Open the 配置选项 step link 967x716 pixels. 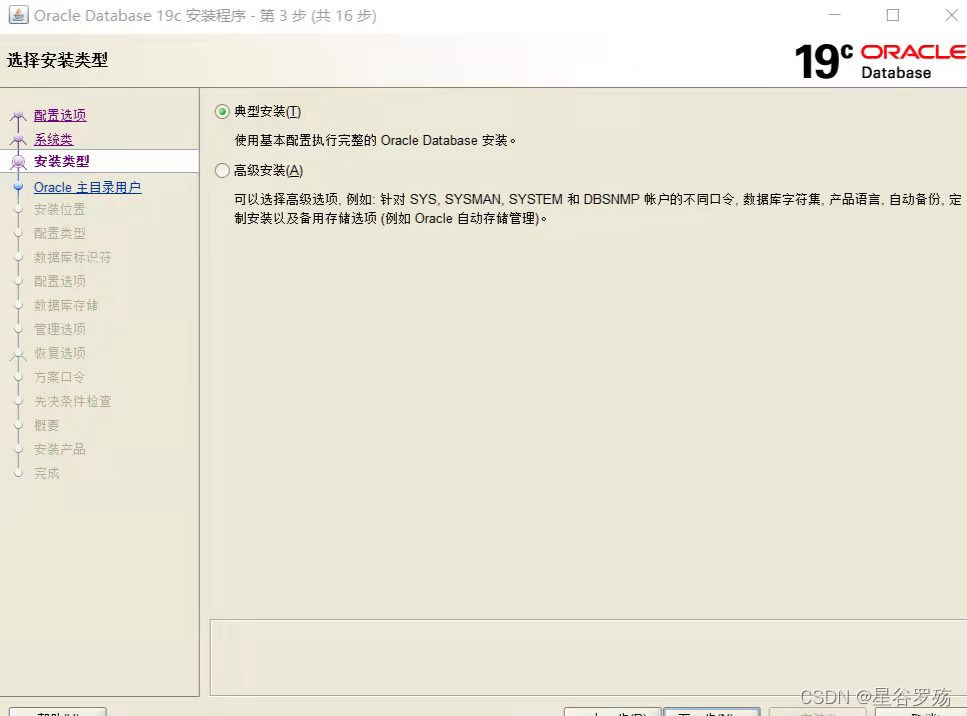point(60,115)
